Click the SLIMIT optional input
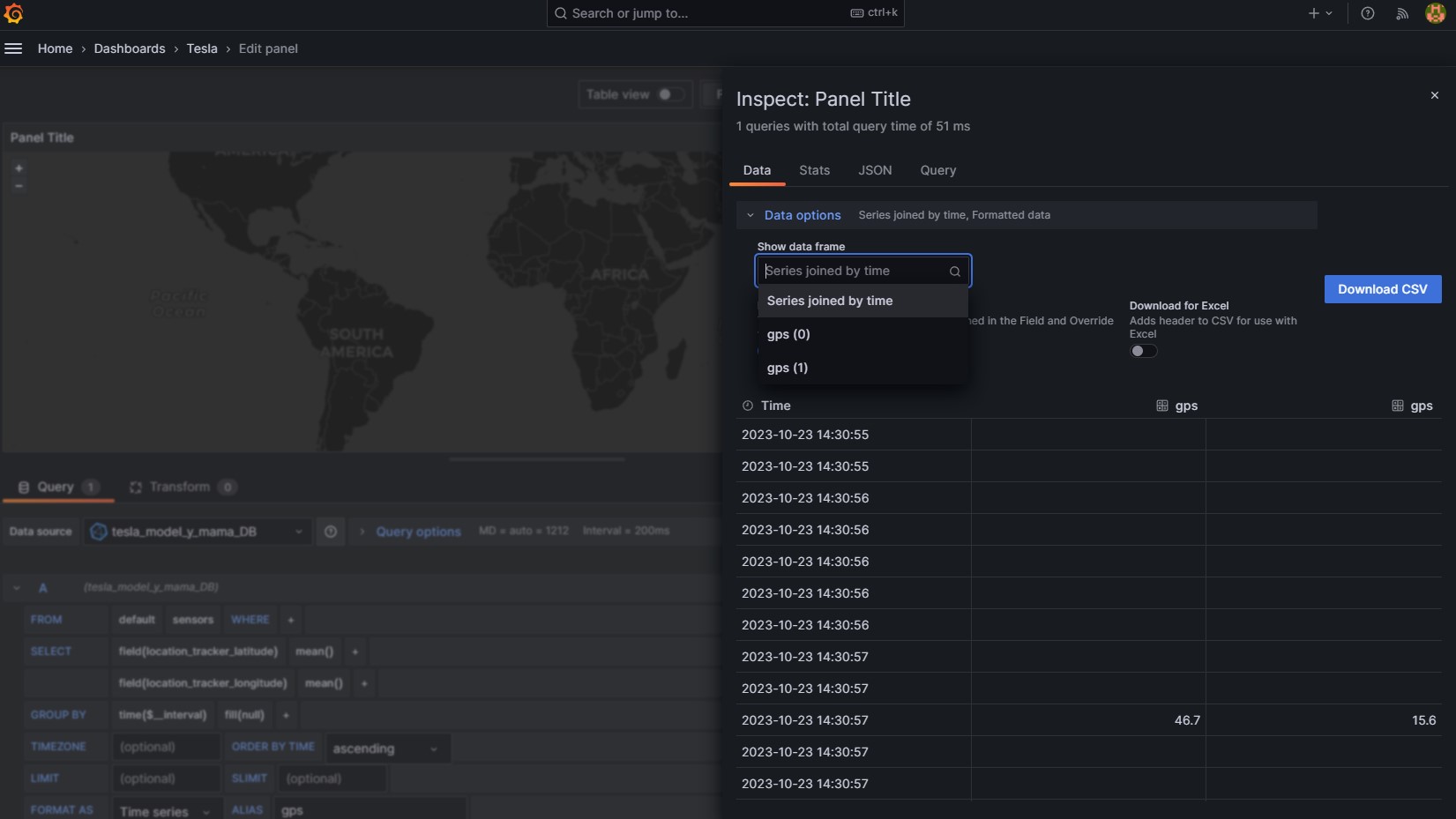Viewport: 1456px width, 819px height. 332,778
